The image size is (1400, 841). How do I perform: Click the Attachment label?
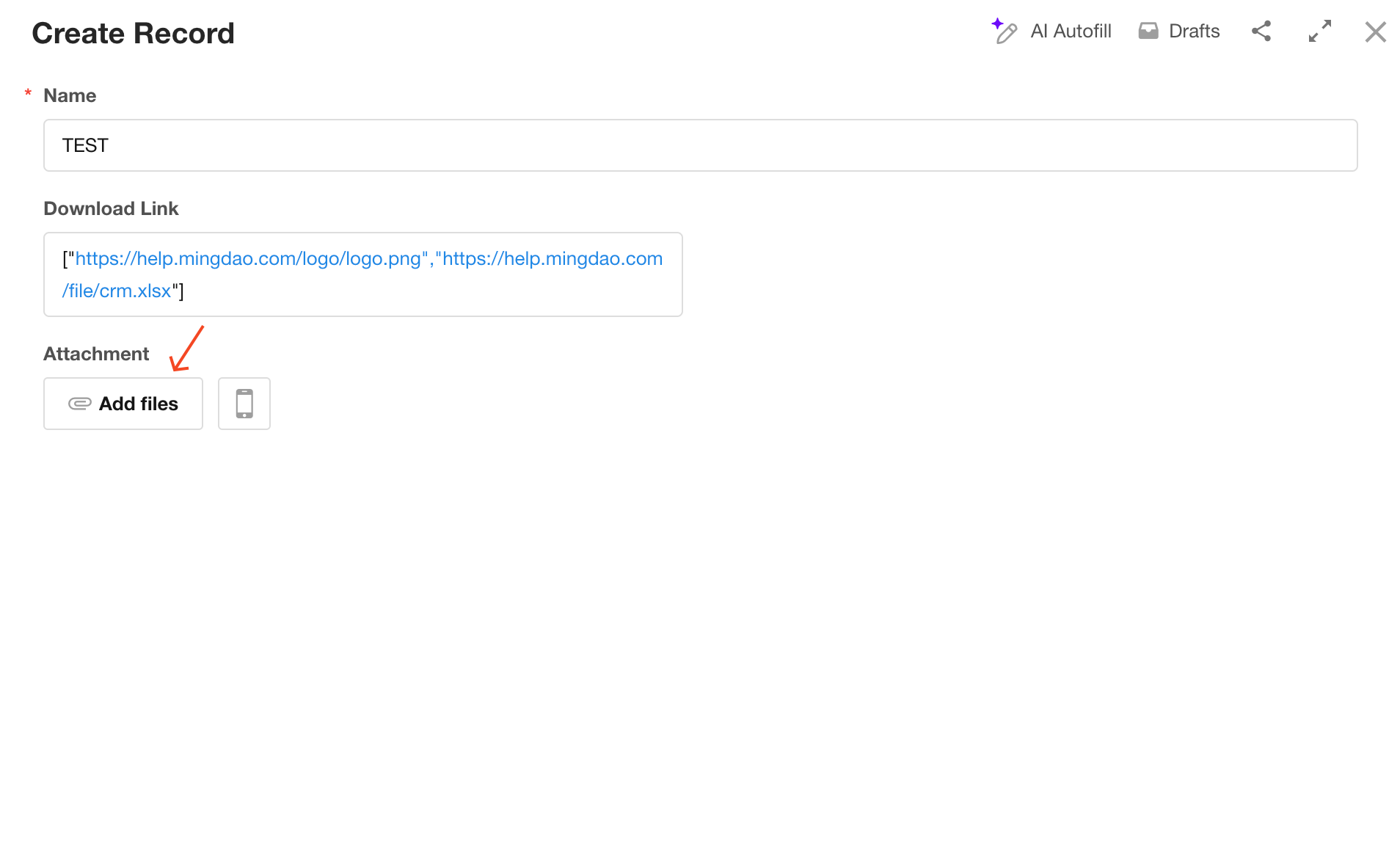(x=96, y=354)
